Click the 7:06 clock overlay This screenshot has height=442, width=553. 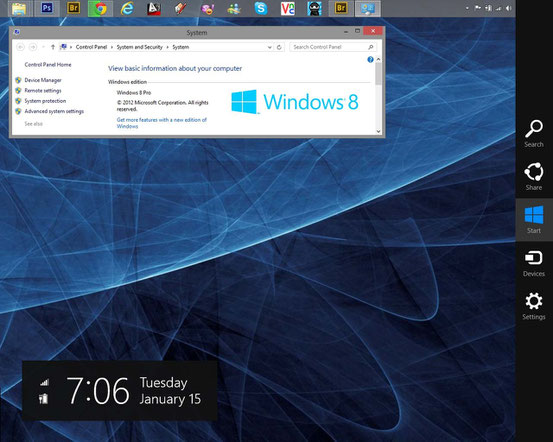tap(98, 390)
